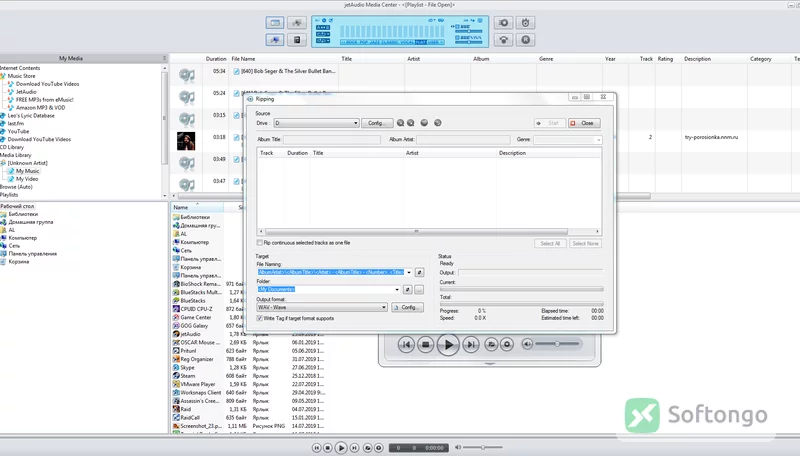Click the round R recording icon in the top toolbar
800x456 pixels.
click(x=526, y=40)
